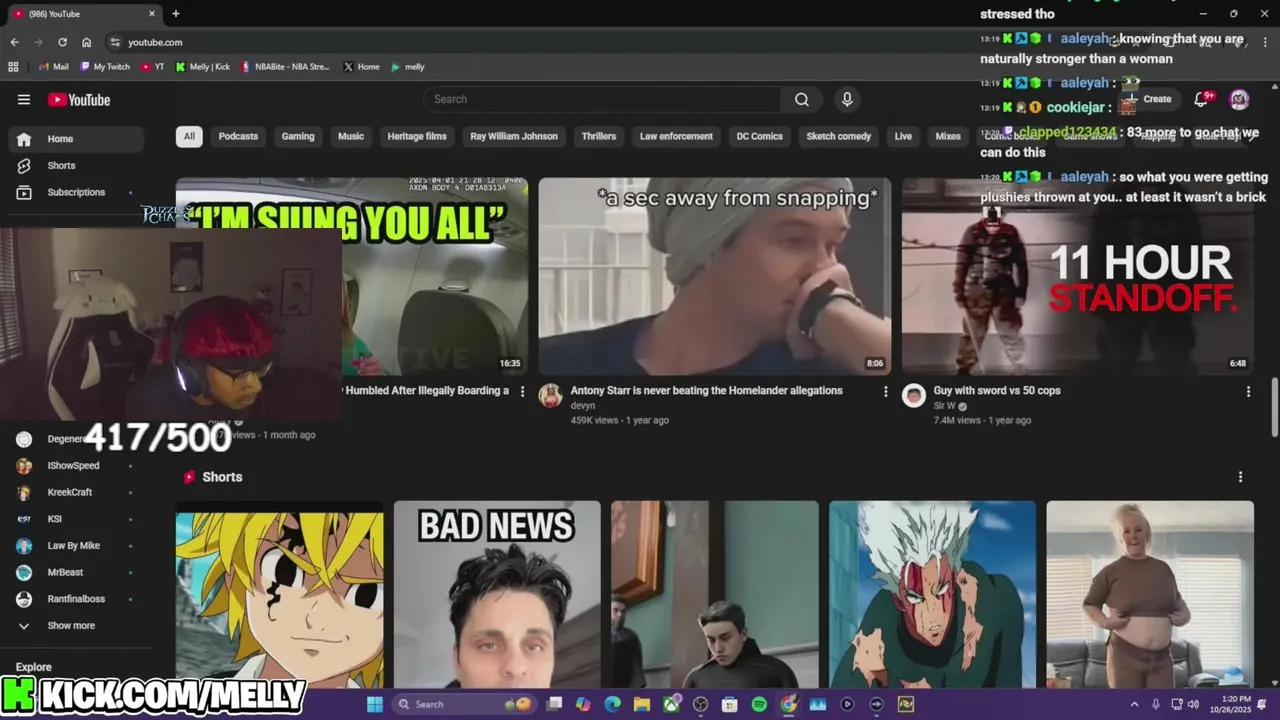1280x720 pixels.
Task: Open YouTube notifications bell
Action: (1203, 99)
